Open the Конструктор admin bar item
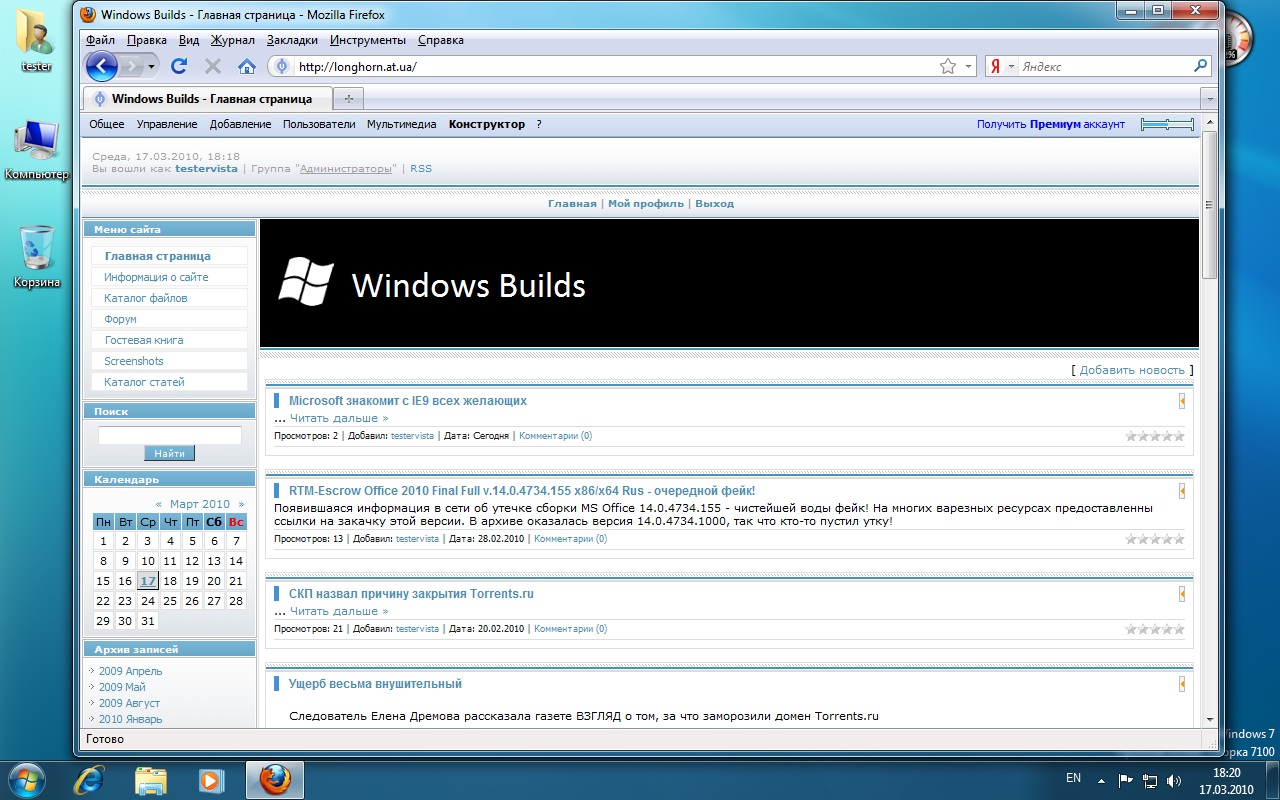This screenshot has width=1280, height=800. tap(487, 124)
